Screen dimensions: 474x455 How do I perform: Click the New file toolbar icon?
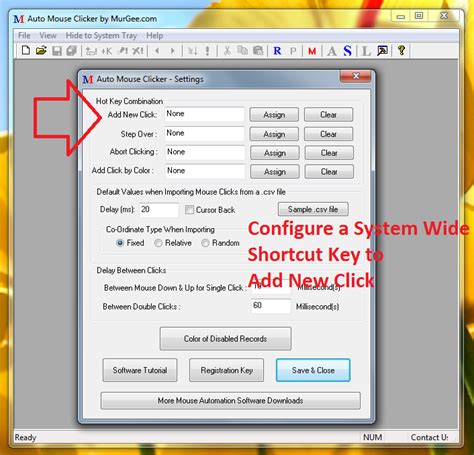tap(26, 51)
